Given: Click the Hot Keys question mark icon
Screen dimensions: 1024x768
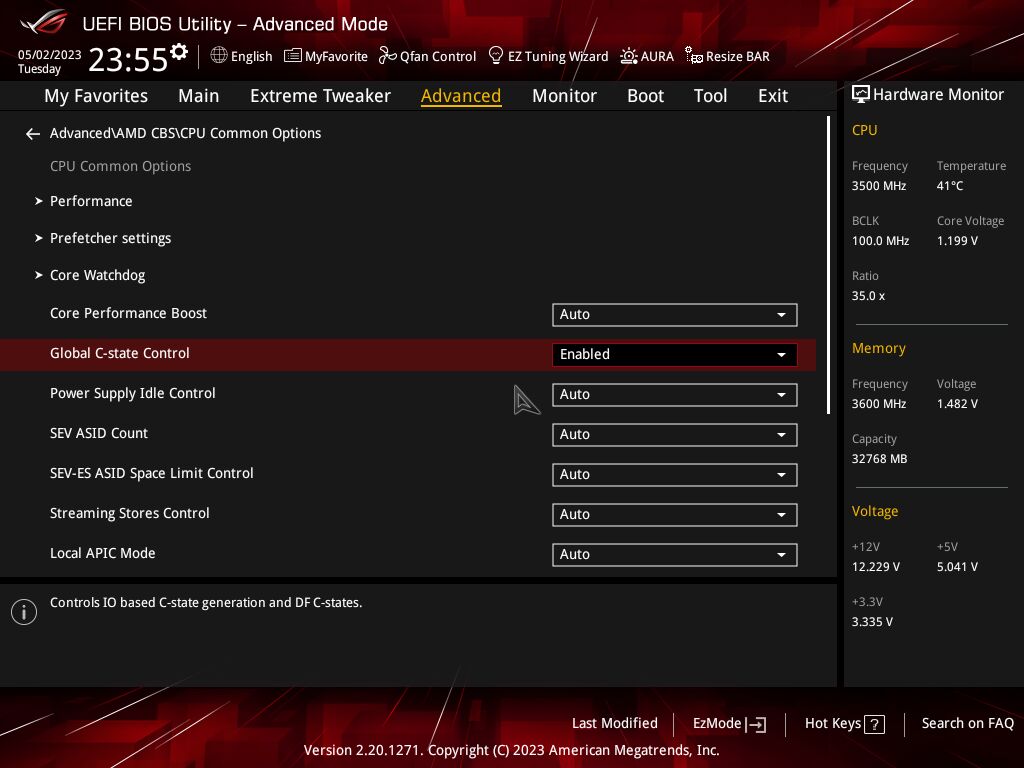Looking at the screenshot, I should point(874,724).
